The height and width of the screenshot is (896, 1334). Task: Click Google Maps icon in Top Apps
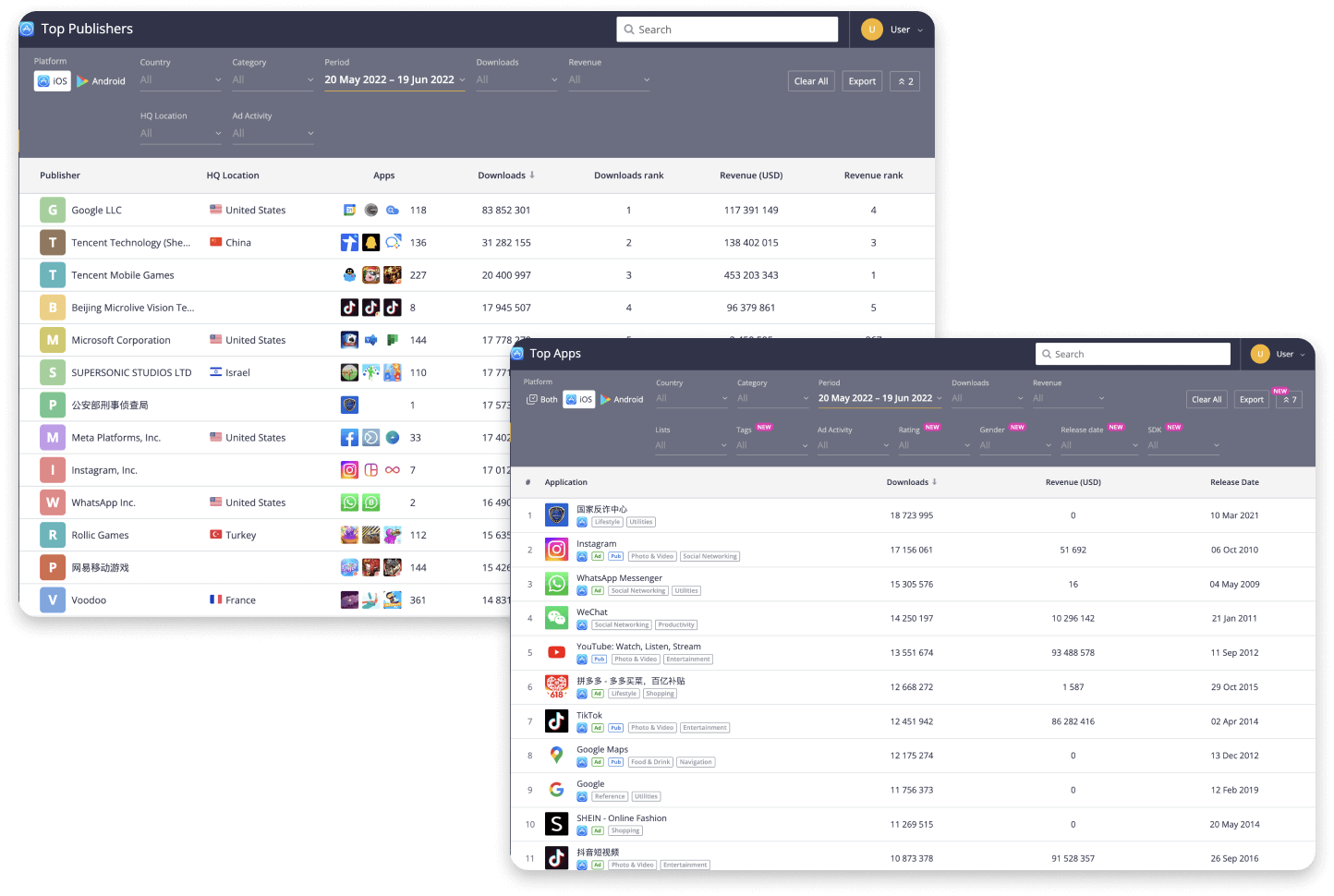[556, 755]
